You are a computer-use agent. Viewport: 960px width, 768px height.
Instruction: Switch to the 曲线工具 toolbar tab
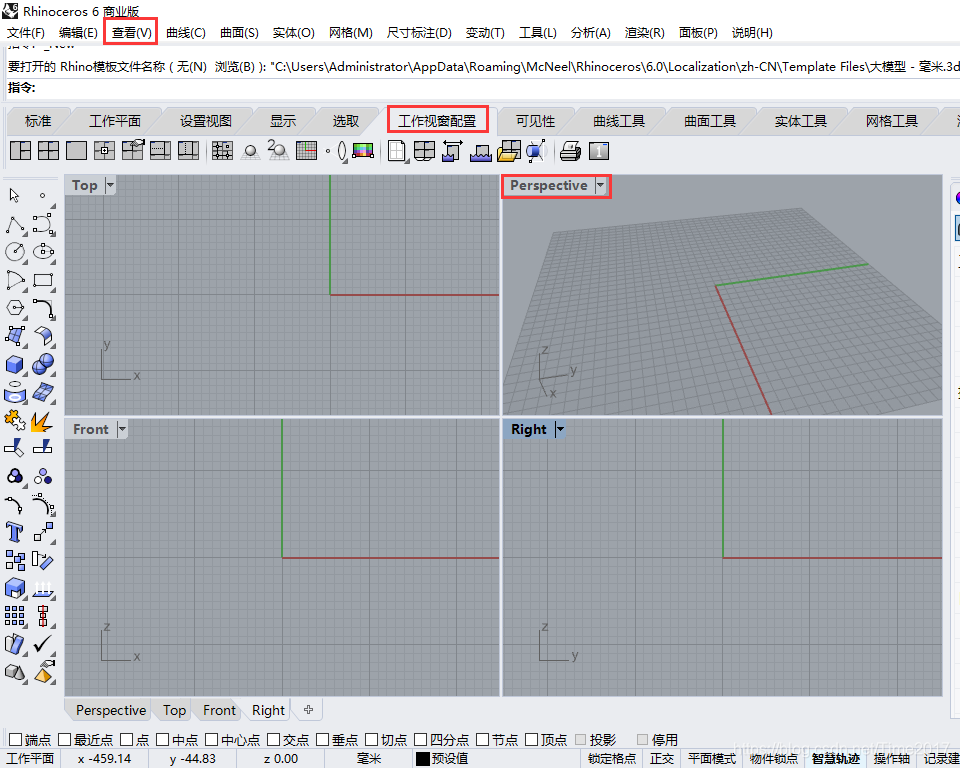click(619, 121)
